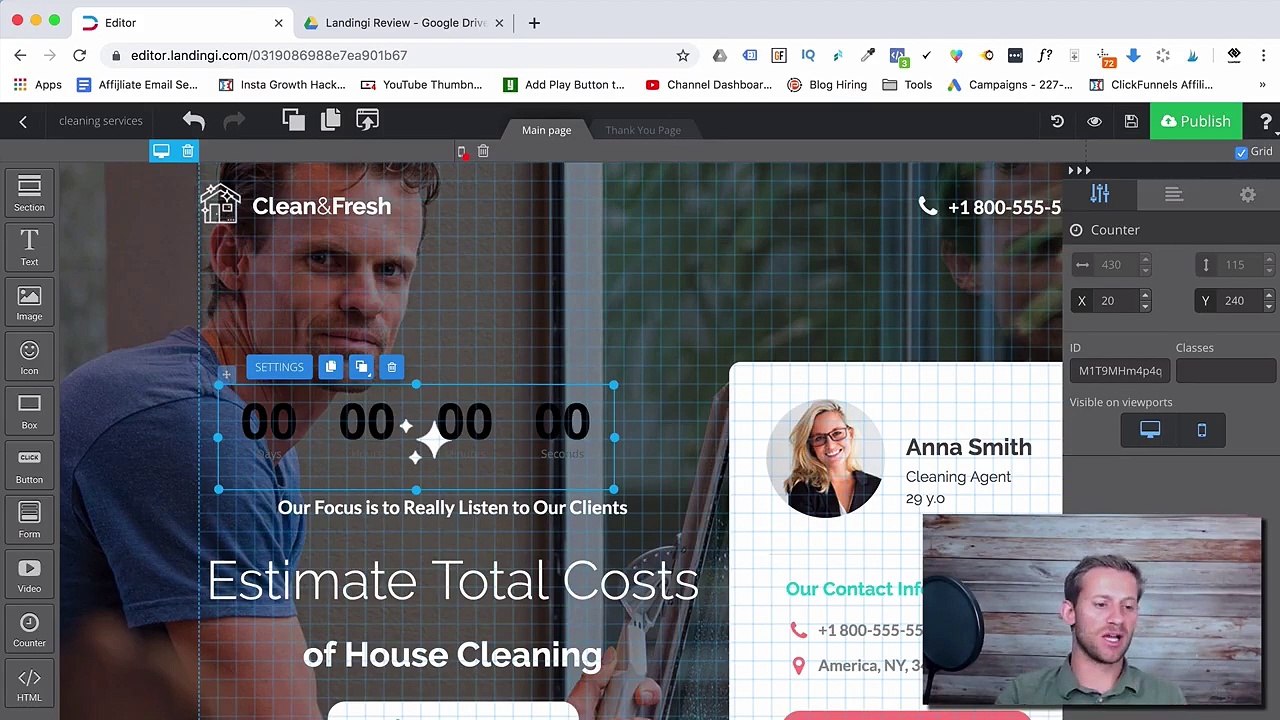
Task: Collapse right panel with triple arrows
Action: coord(1080,171)
